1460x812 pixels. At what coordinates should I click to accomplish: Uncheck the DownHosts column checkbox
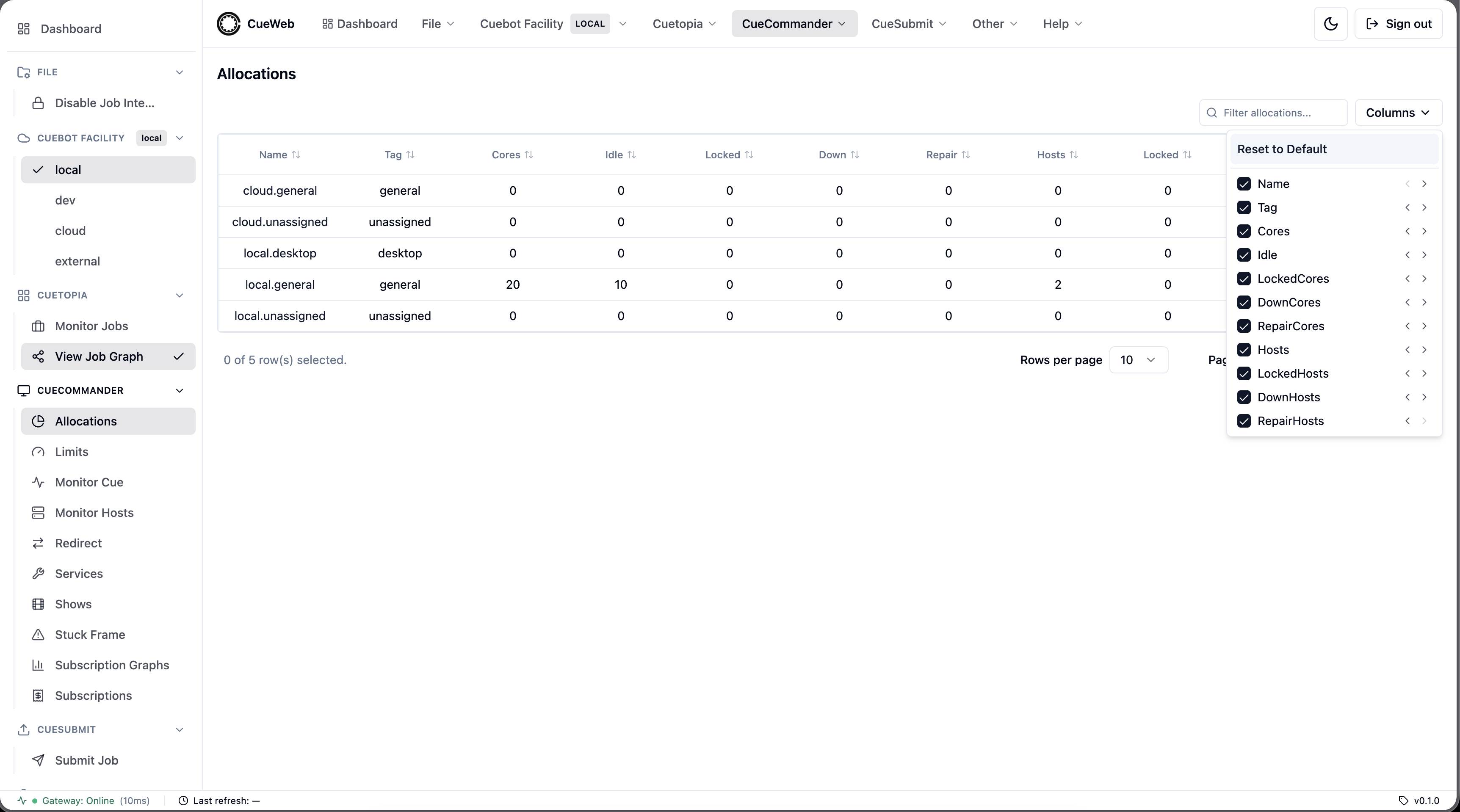(1244, 398)
